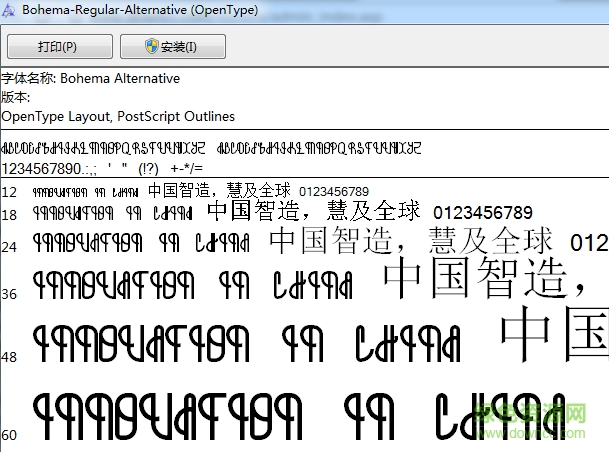Click the OpenType Layout, PostScript Outlines line
The image size is (609, 452).
click(118, 116)
